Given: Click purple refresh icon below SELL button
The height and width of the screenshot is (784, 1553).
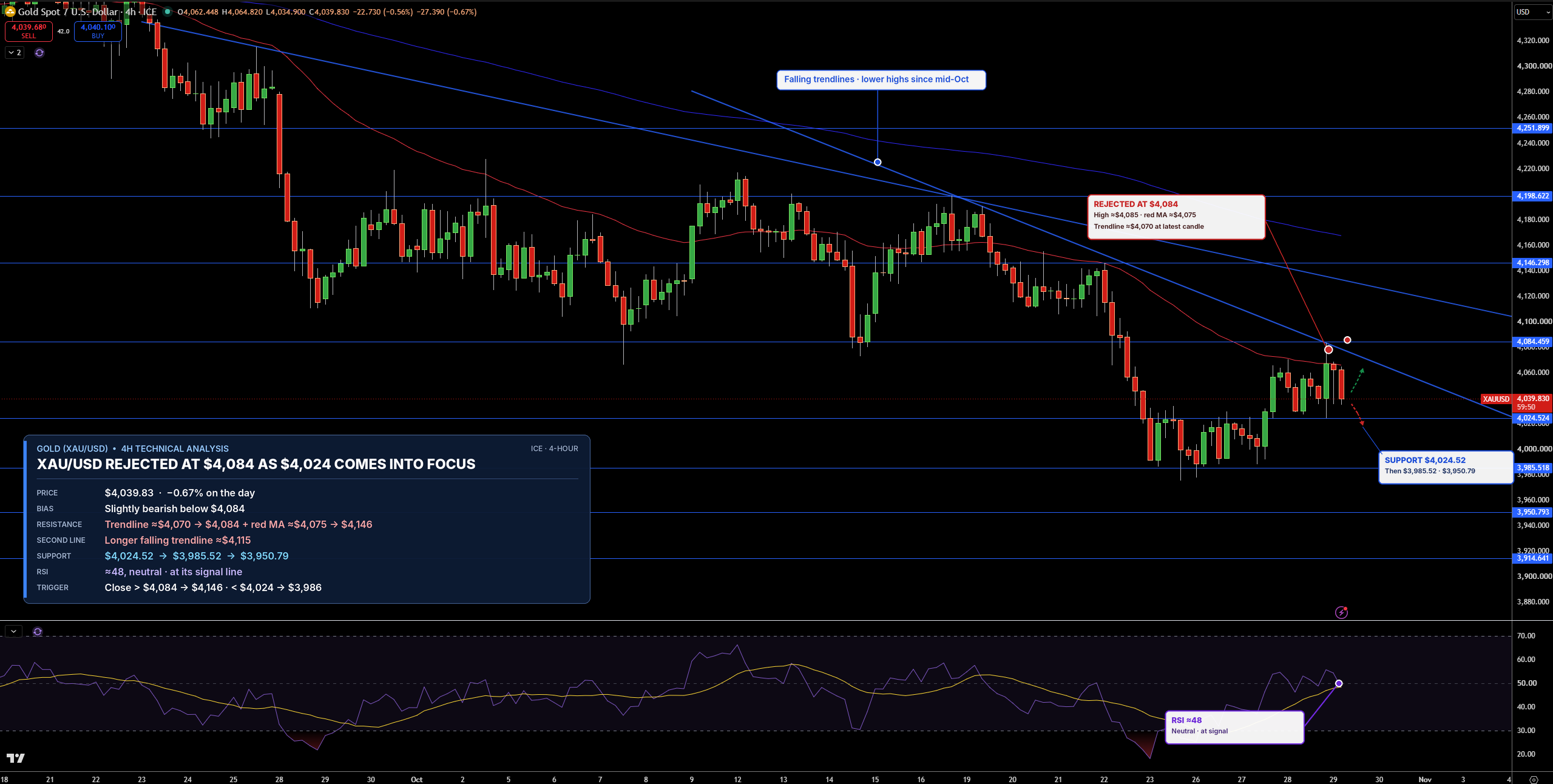Looking at the screenshot, I should coord(39,53).
